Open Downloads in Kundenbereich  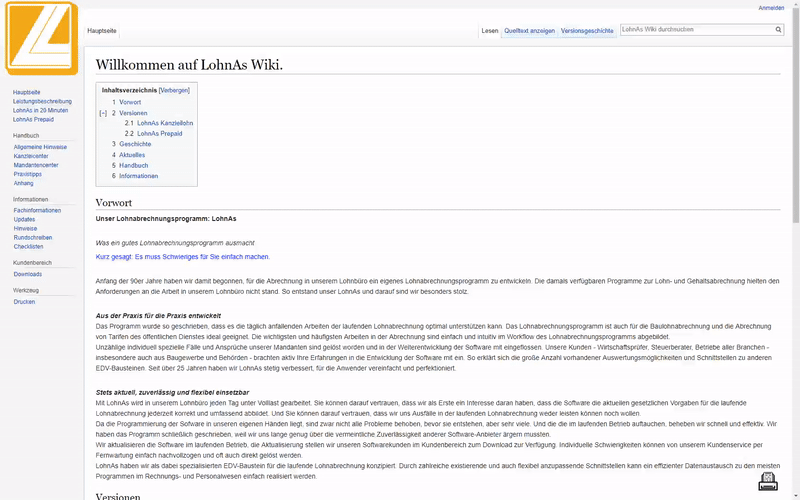point(28,274)
